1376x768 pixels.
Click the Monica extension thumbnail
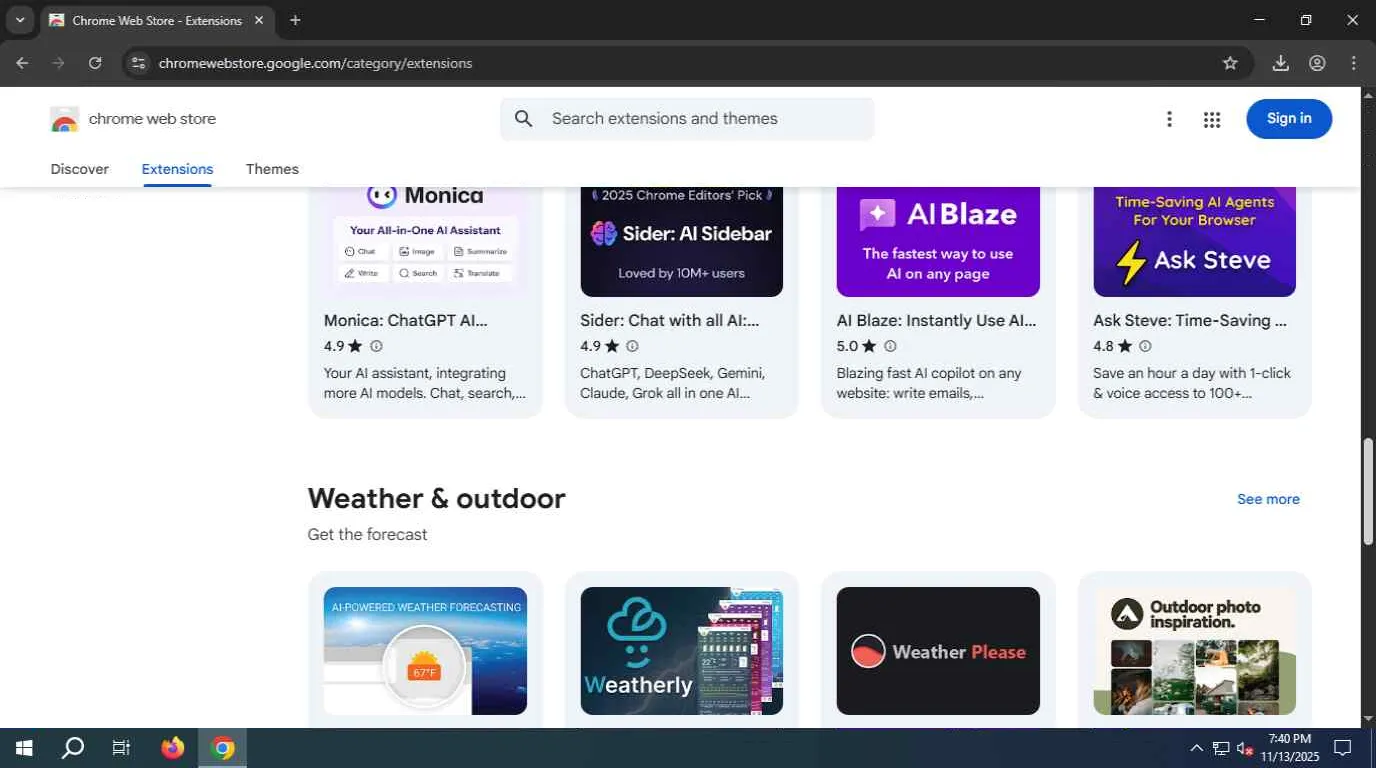coord(425,242)
